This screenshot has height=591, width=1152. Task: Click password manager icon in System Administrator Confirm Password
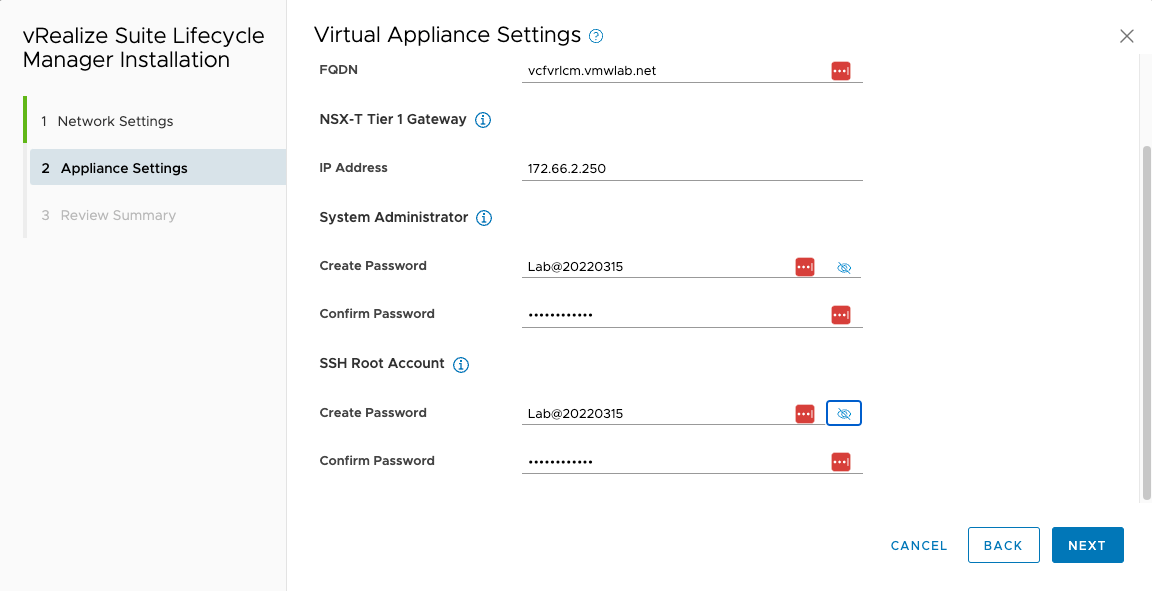pyautogui.click(x=840, y=315)
